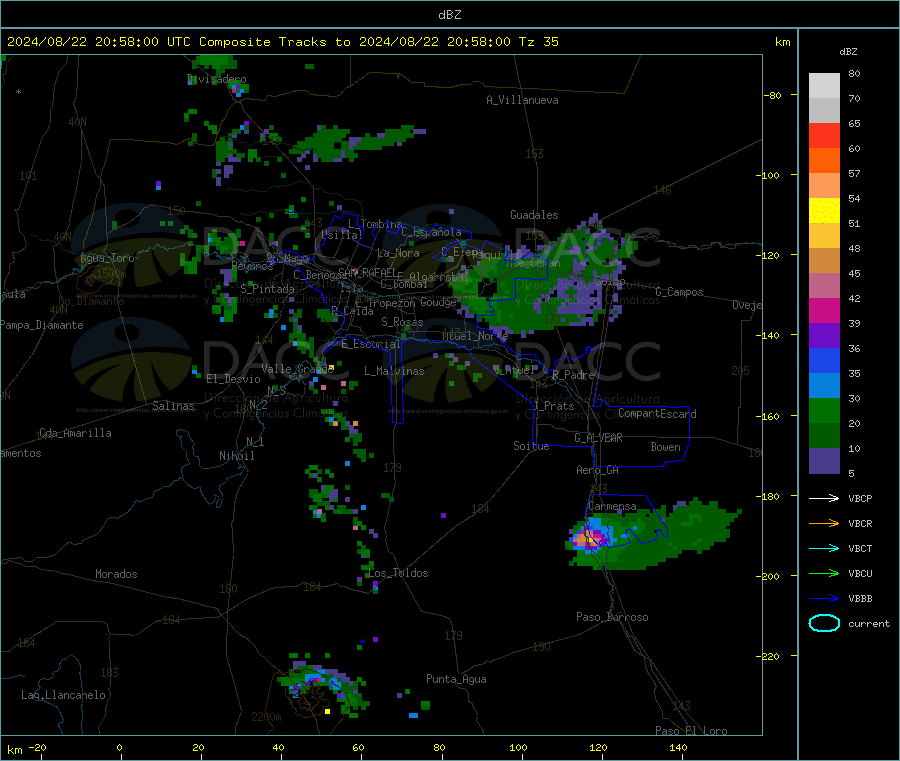Click the orange VBCR arrow in legend
This screenshot has height=761, width=900.
824,523
